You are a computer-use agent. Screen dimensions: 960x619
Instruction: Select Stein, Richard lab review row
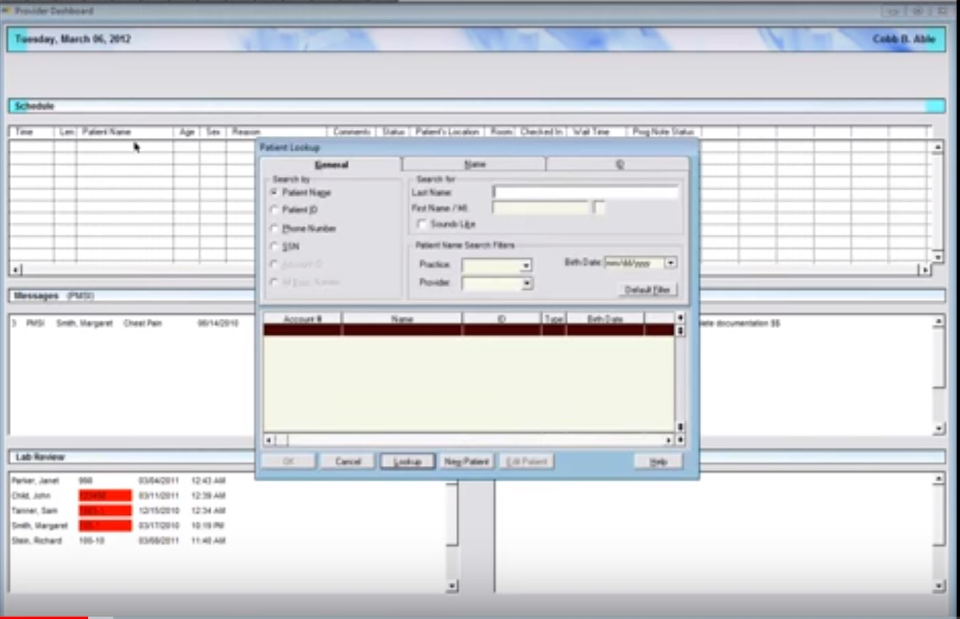[x=119, y=541]
